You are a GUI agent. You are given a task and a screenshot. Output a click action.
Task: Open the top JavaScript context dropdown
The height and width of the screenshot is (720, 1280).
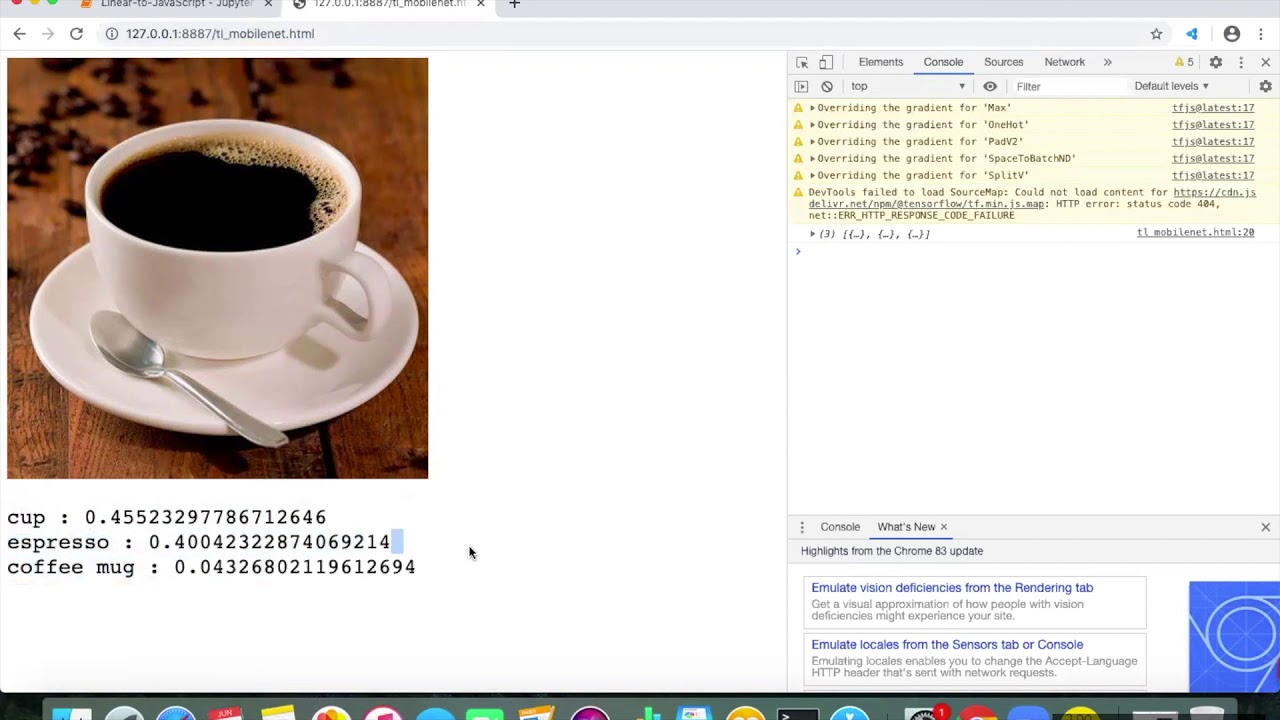coord(908,87)
